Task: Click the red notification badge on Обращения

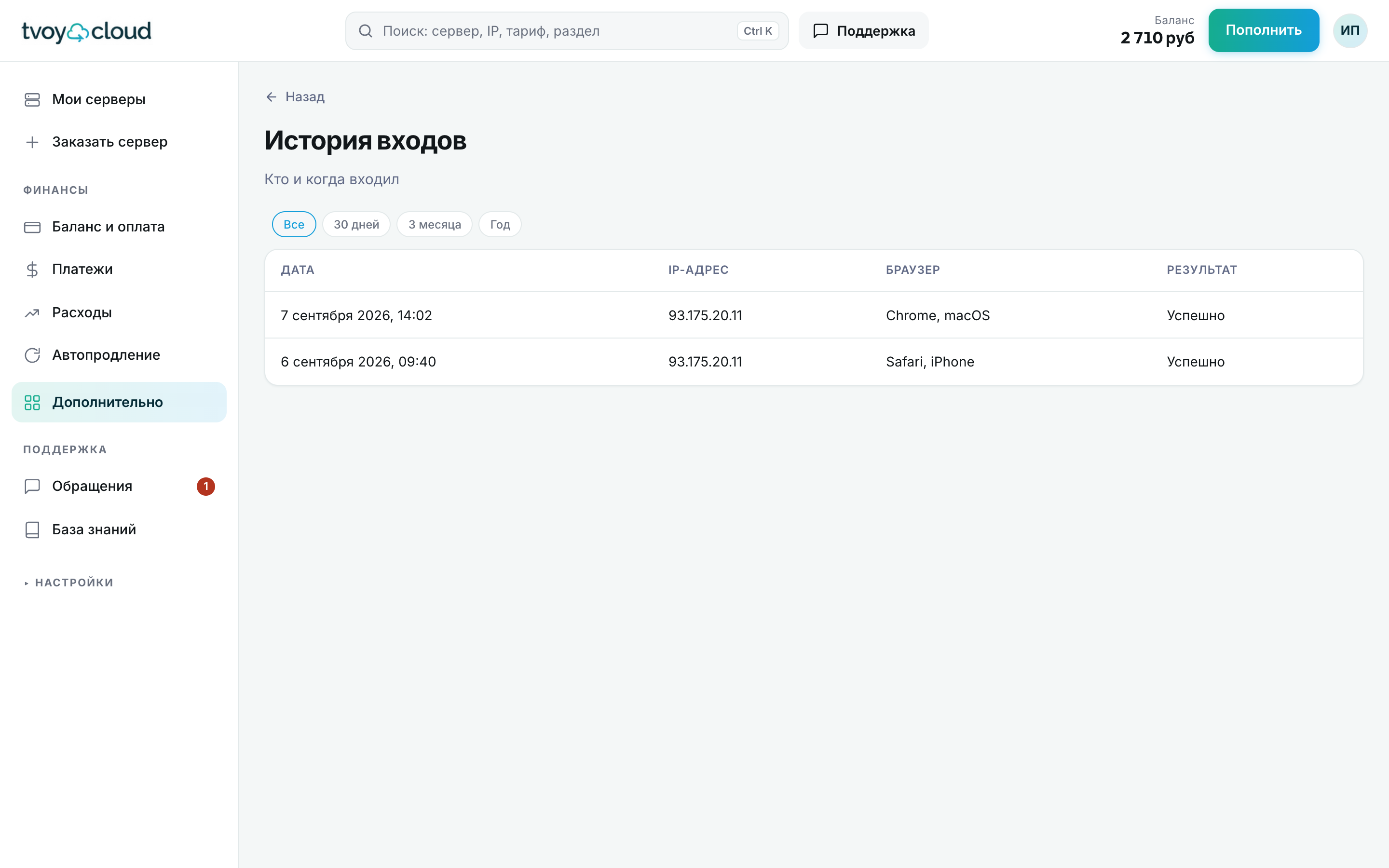Action: tap(206, 486)
